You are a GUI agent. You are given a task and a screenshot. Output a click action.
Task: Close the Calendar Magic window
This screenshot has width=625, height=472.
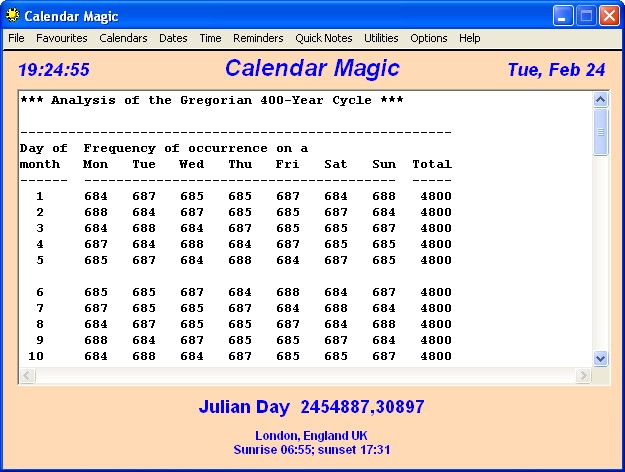click(609, 16)
